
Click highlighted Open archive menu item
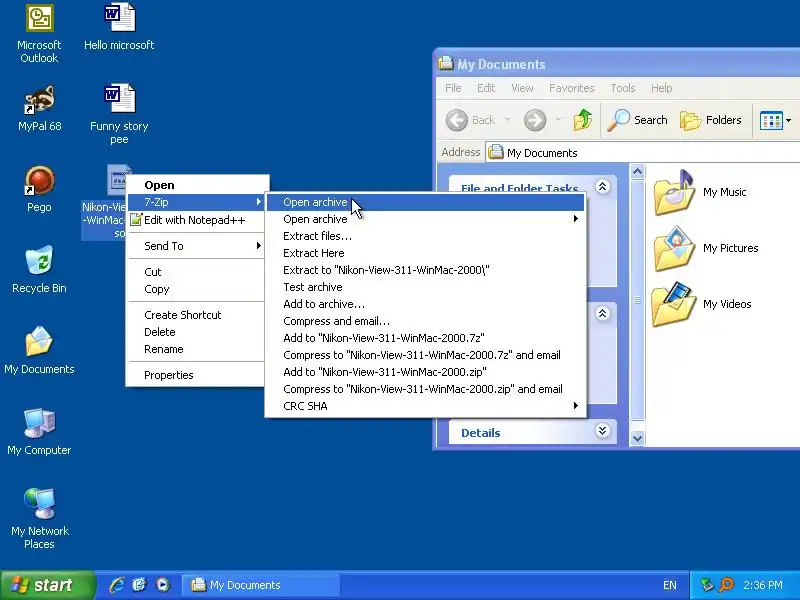(426, 202)
